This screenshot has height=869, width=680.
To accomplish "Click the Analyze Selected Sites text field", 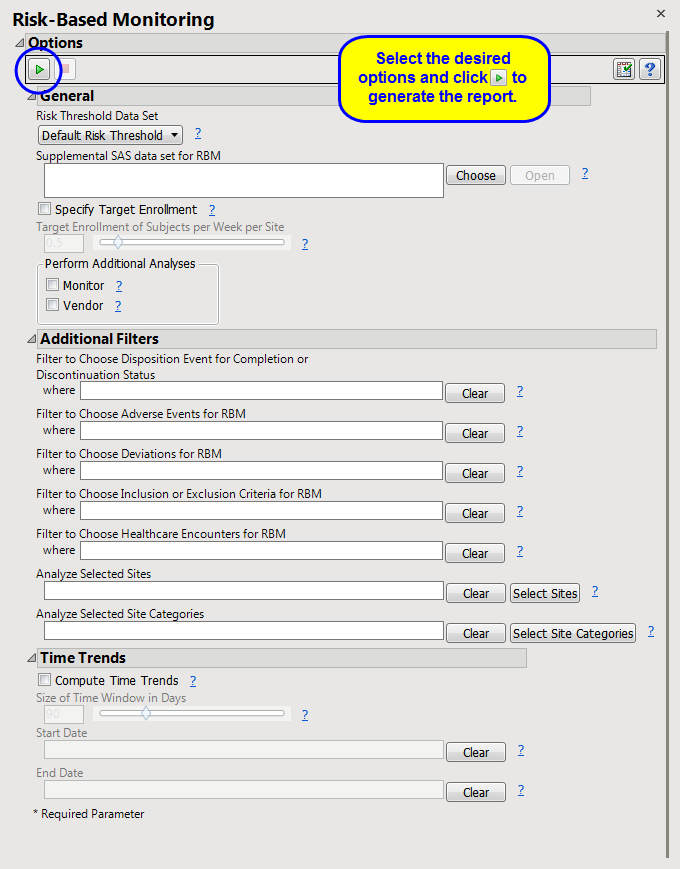I will [244, 591].
